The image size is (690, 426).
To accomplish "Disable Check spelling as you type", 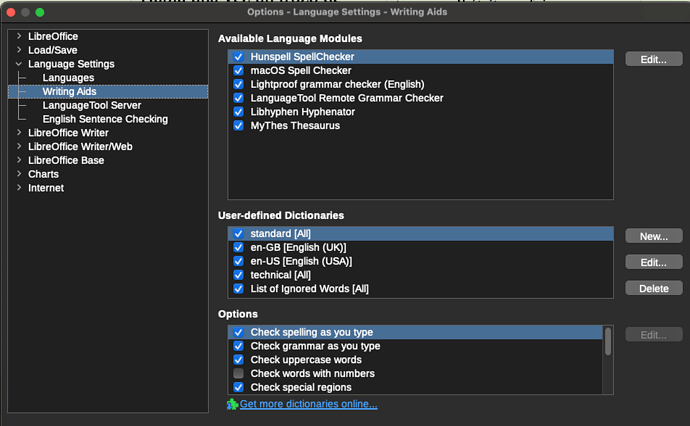I will tap(239, 332).
